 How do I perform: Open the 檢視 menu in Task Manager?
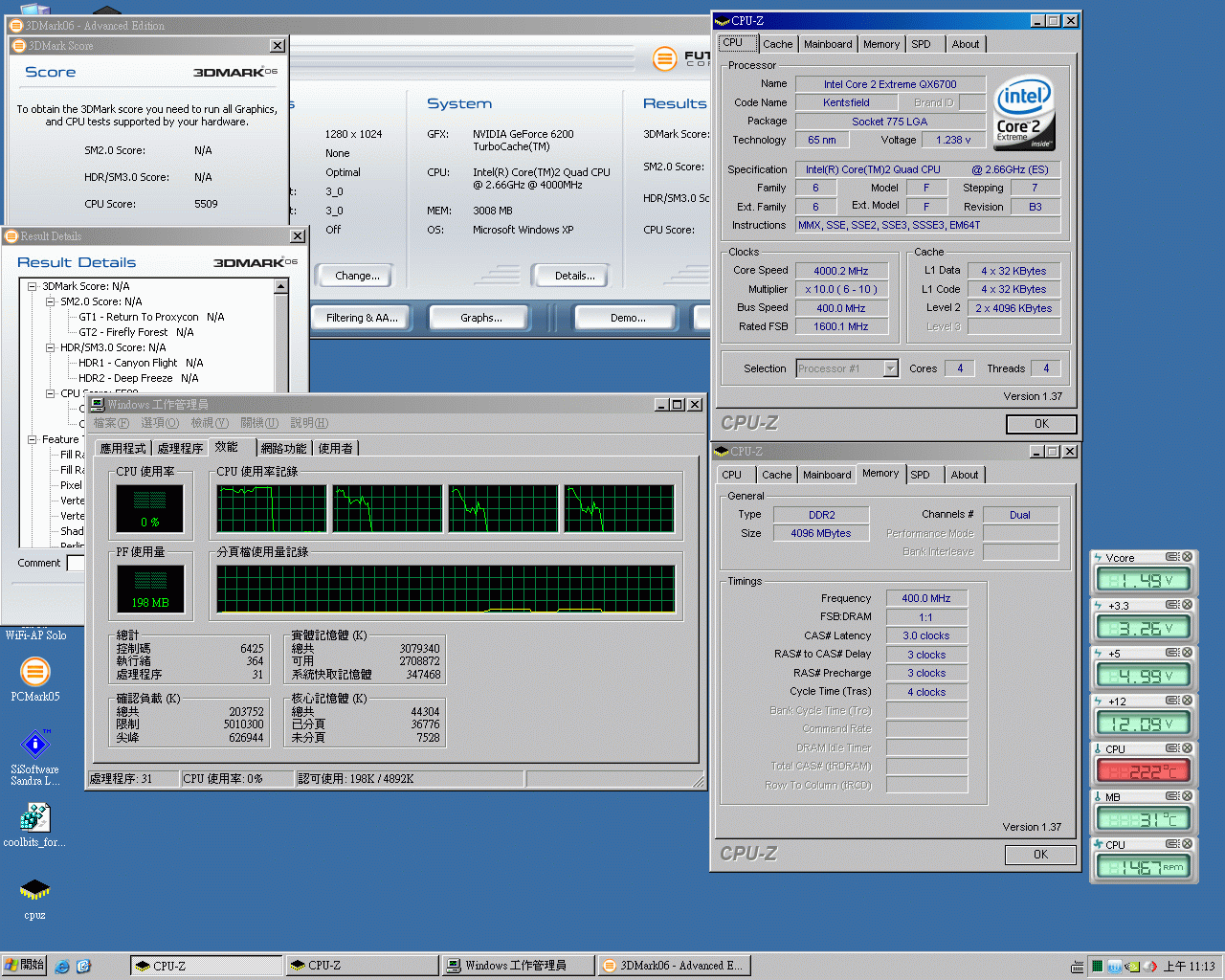click(210, 423)
